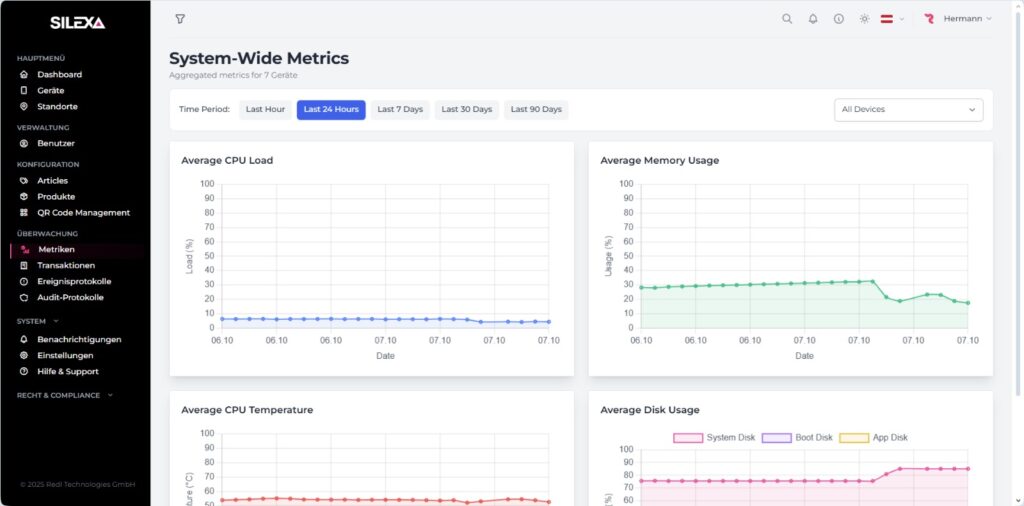Viewport: 1024px width, 506px height.
Task: Select Last 7 Days time period
Action: click(x=400, y=110)
